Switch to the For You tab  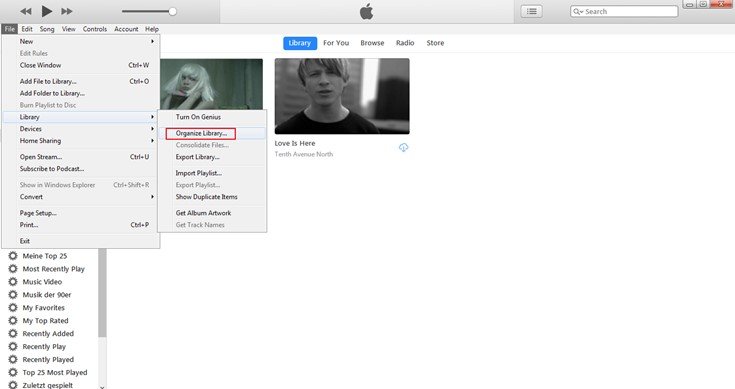[336, 43]
